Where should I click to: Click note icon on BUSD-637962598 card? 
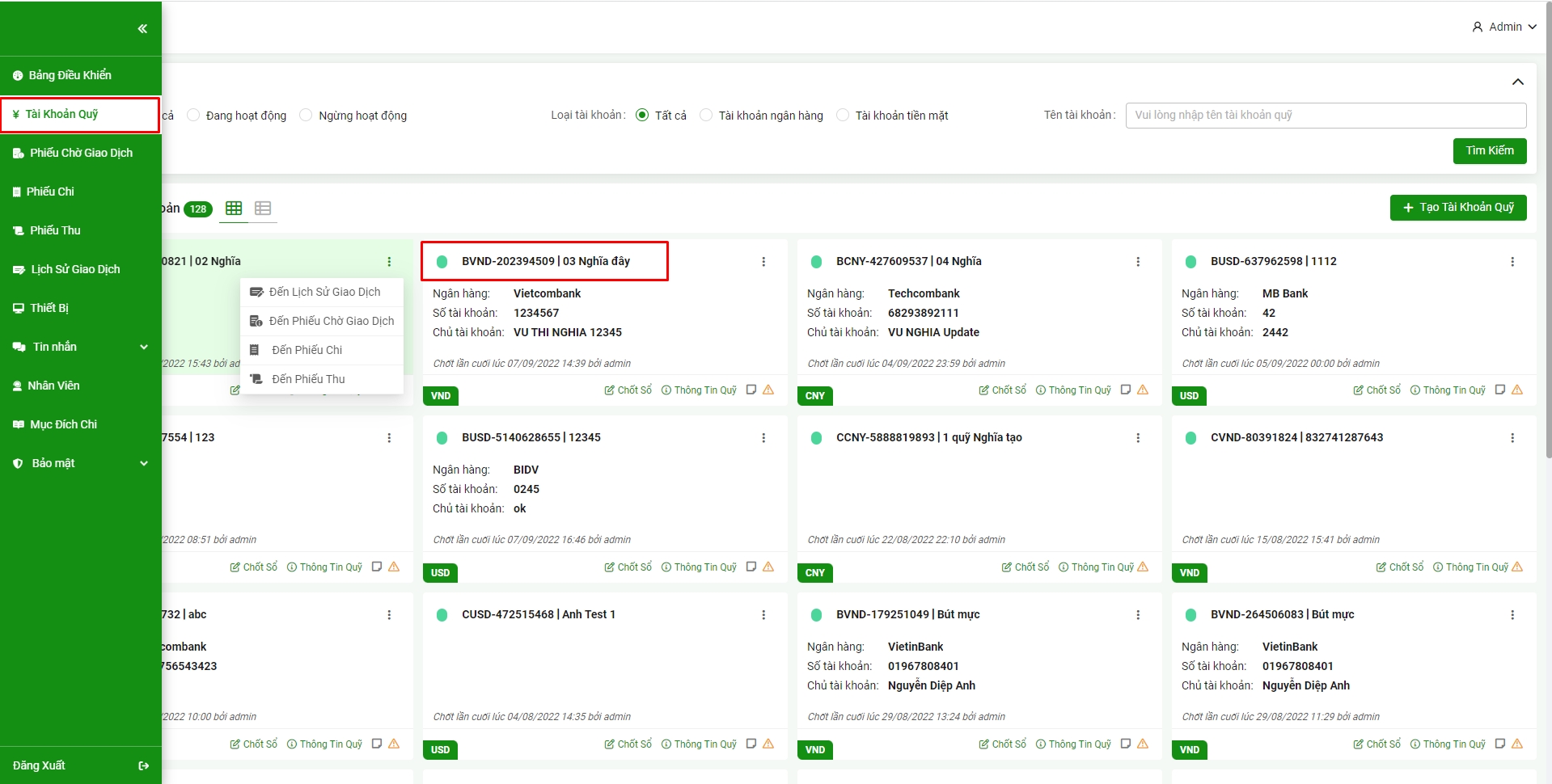coord(1500,390)
